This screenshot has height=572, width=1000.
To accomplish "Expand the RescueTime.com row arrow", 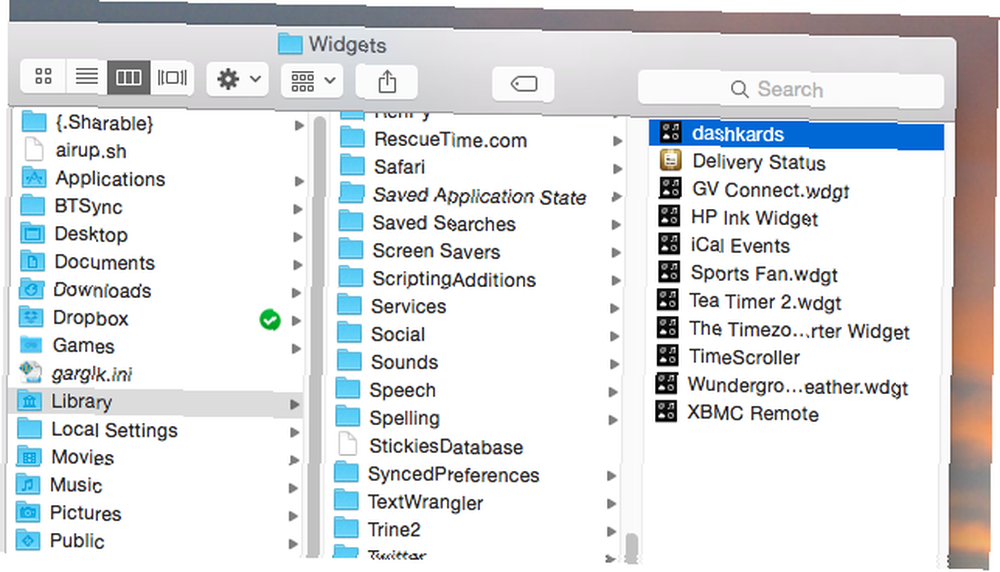I will pos(617,141).
